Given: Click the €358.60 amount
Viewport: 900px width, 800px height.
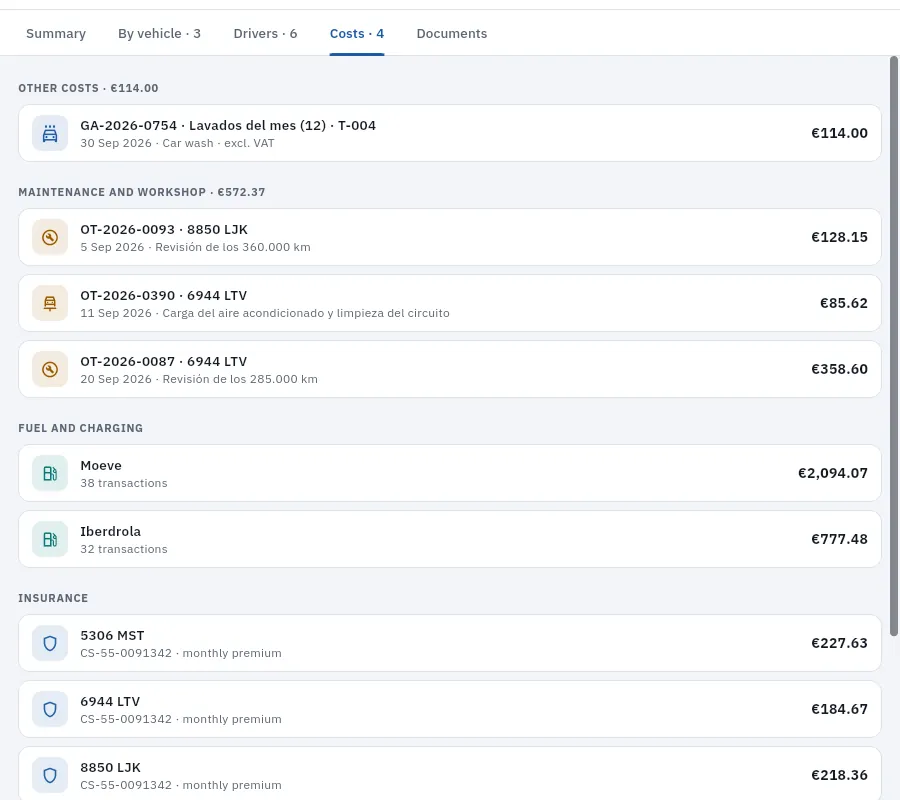Looking at the screenshot, I should pos(839,369).
